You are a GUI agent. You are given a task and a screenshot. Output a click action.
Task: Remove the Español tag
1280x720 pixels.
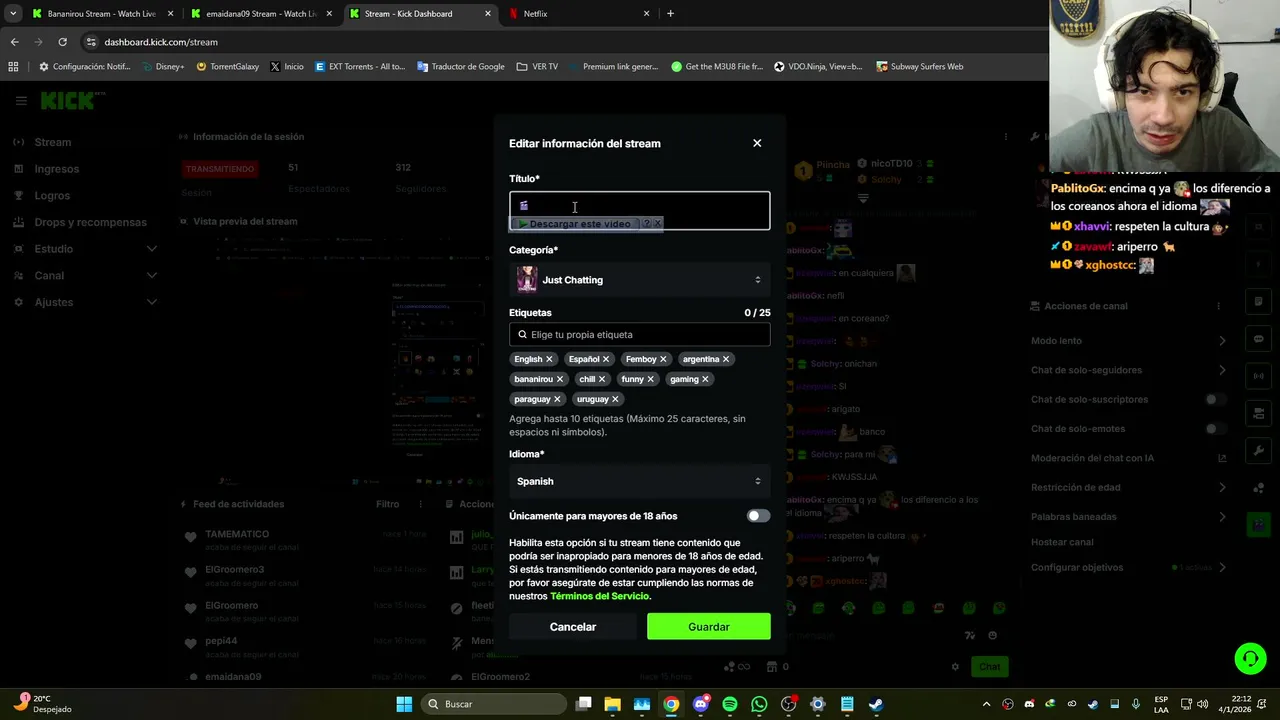[x=606, y=359]
